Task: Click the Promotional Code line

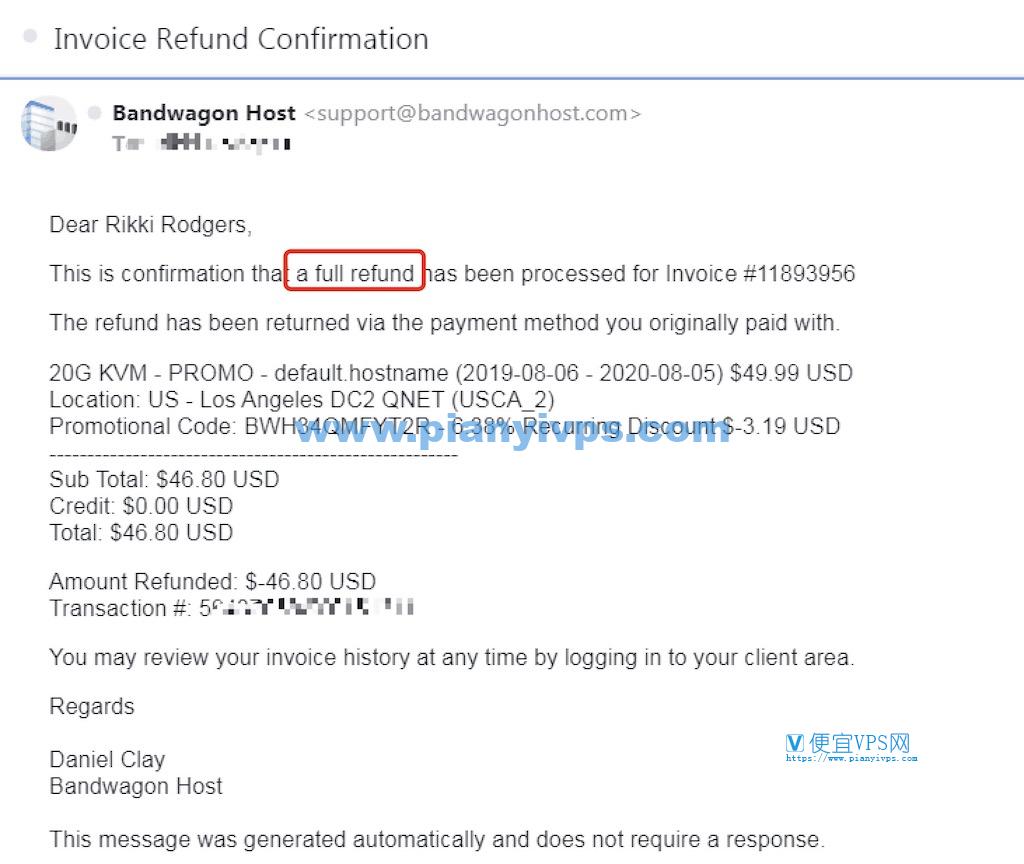Action: coord(445,426)
